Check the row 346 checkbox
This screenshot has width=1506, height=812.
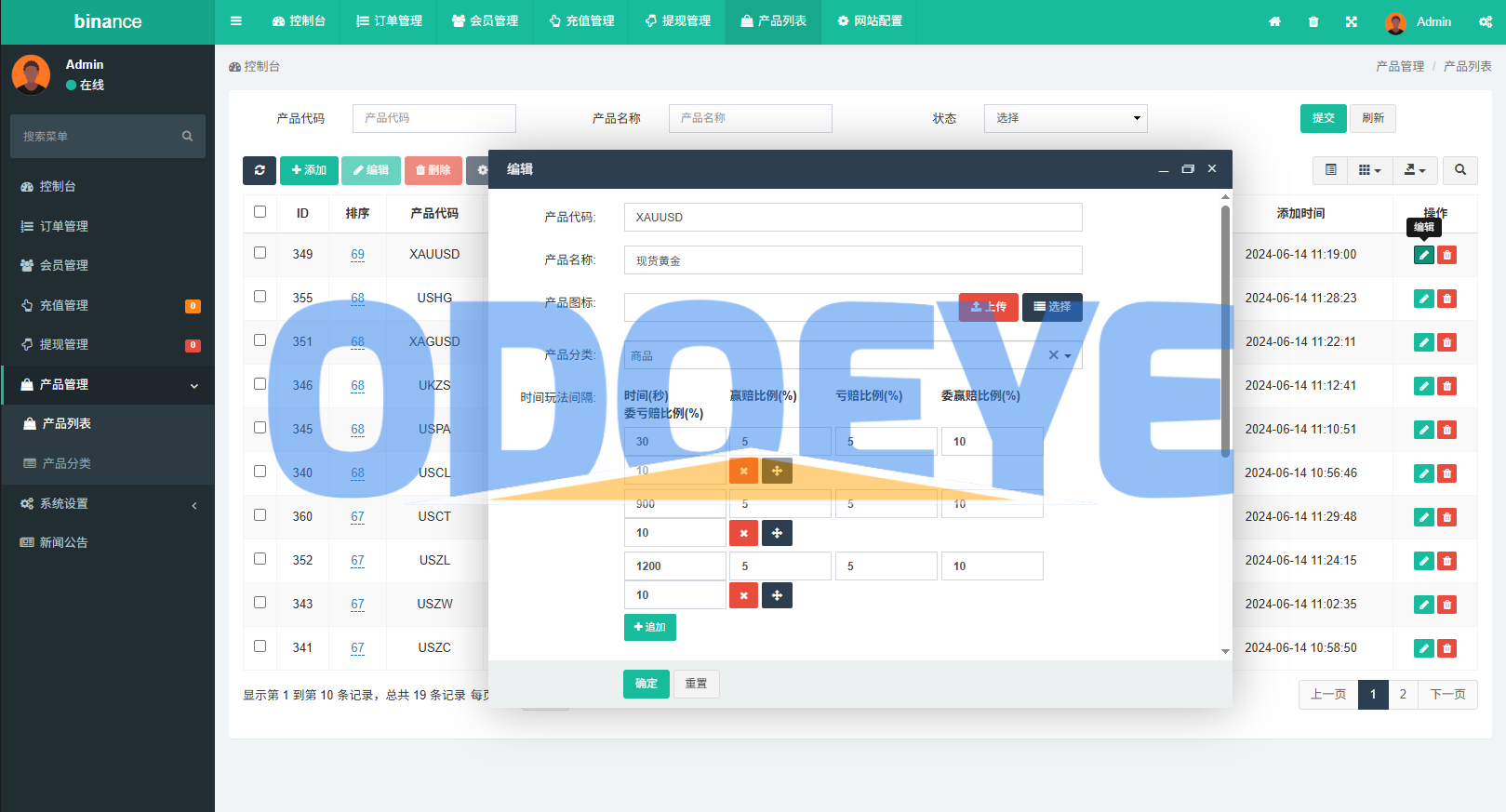[260, 384]
